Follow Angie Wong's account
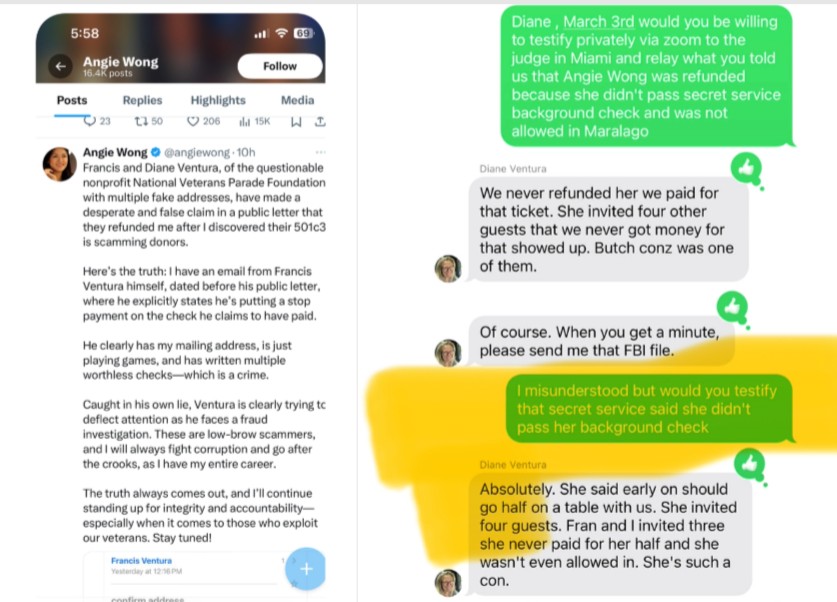Viewport: 837px width, 602px height. coord(280,66)
